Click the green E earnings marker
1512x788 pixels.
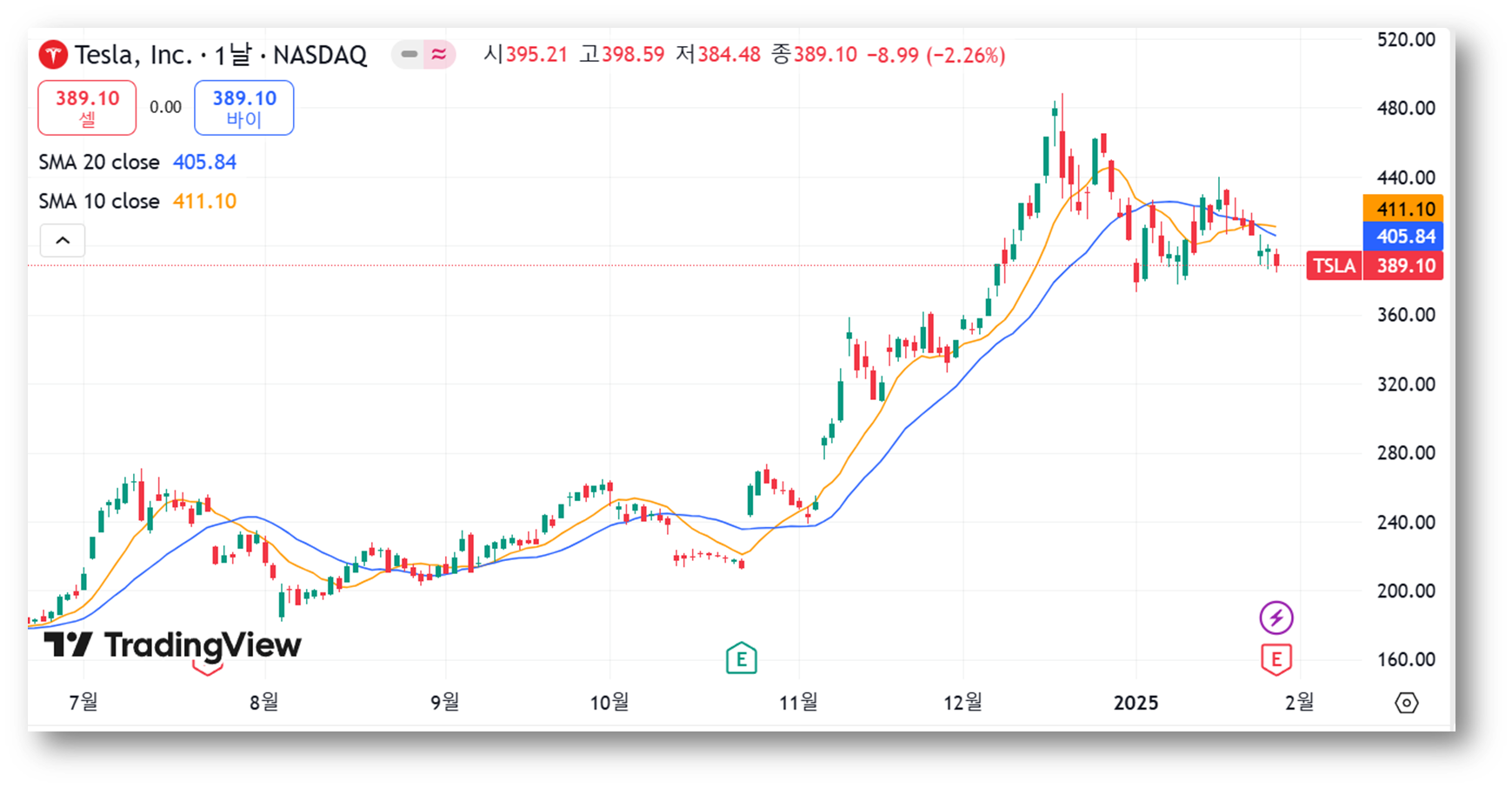(742, 658)
